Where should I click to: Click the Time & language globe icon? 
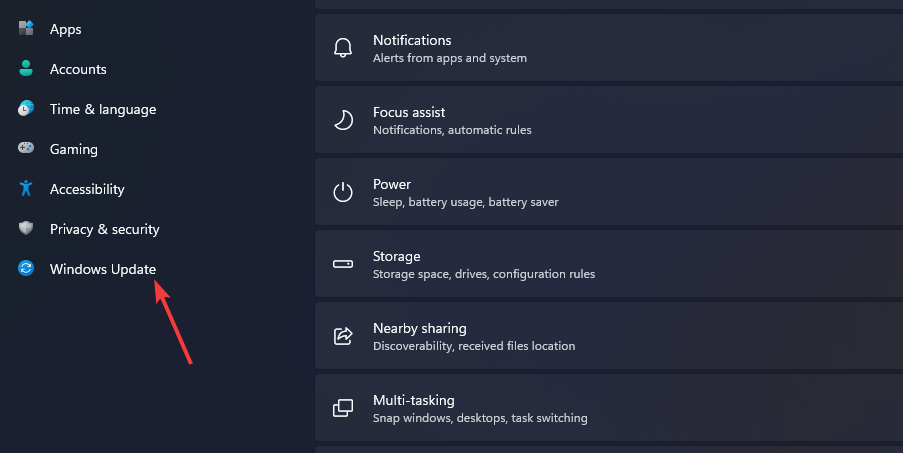pyautogui.click(x=27, y=109)
